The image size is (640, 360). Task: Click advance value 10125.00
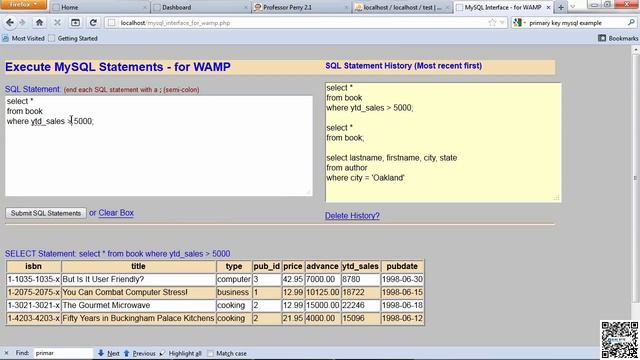[322, 292]
